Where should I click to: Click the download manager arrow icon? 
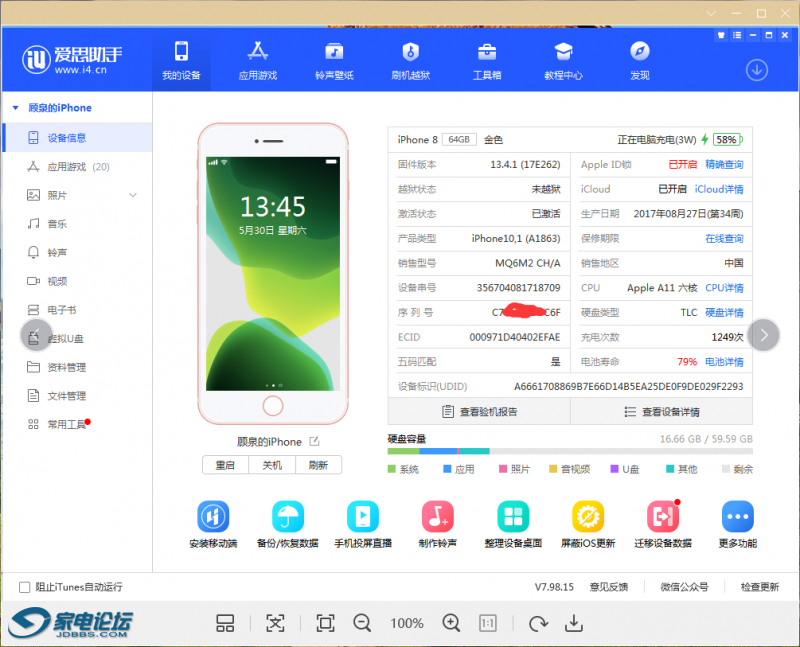click(x=757, y=70)
